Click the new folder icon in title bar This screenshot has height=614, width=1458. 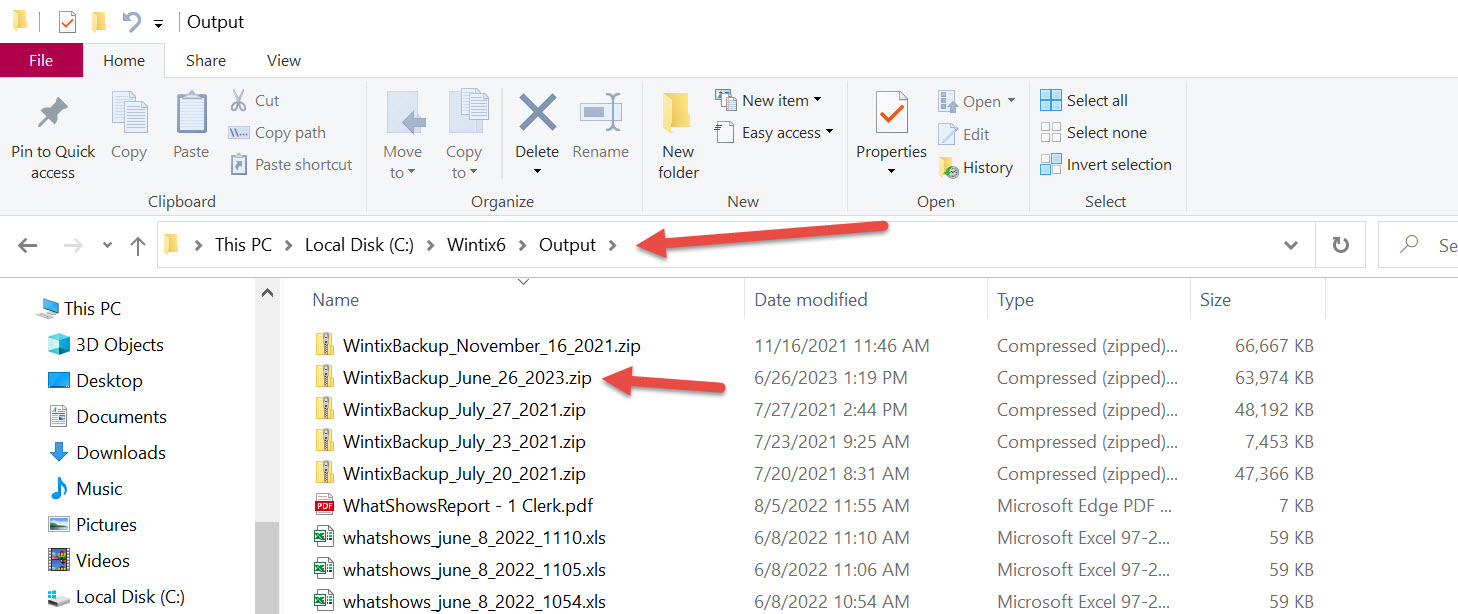(98, 21)
